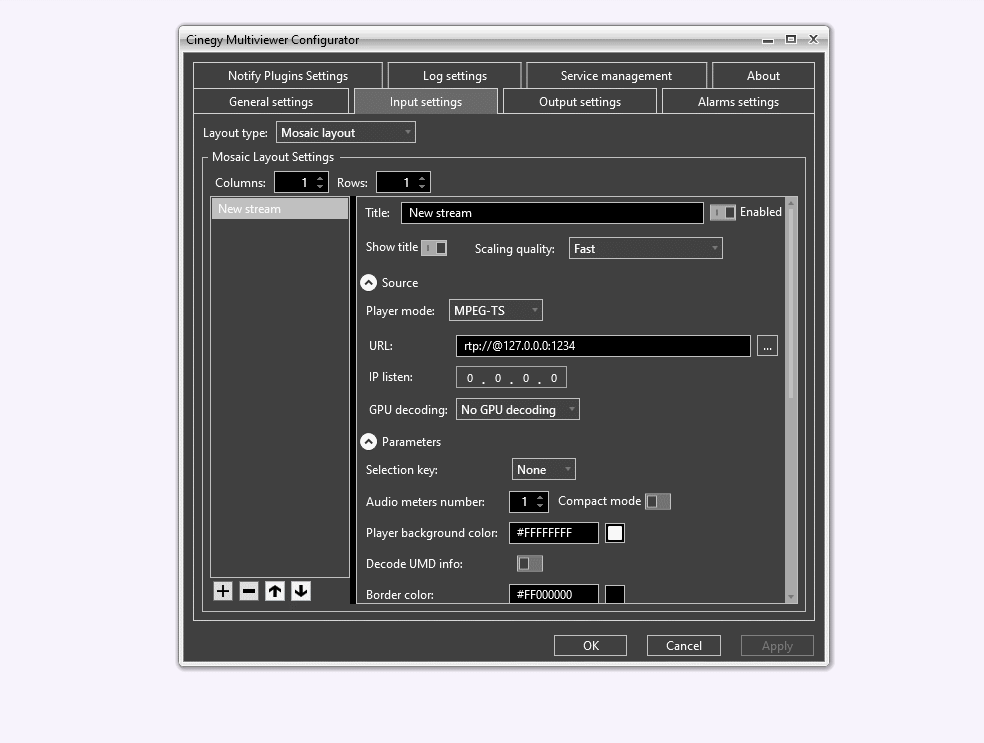Open the Selection key dropdown
Screen dimensions: 984x743
(544, 469)
